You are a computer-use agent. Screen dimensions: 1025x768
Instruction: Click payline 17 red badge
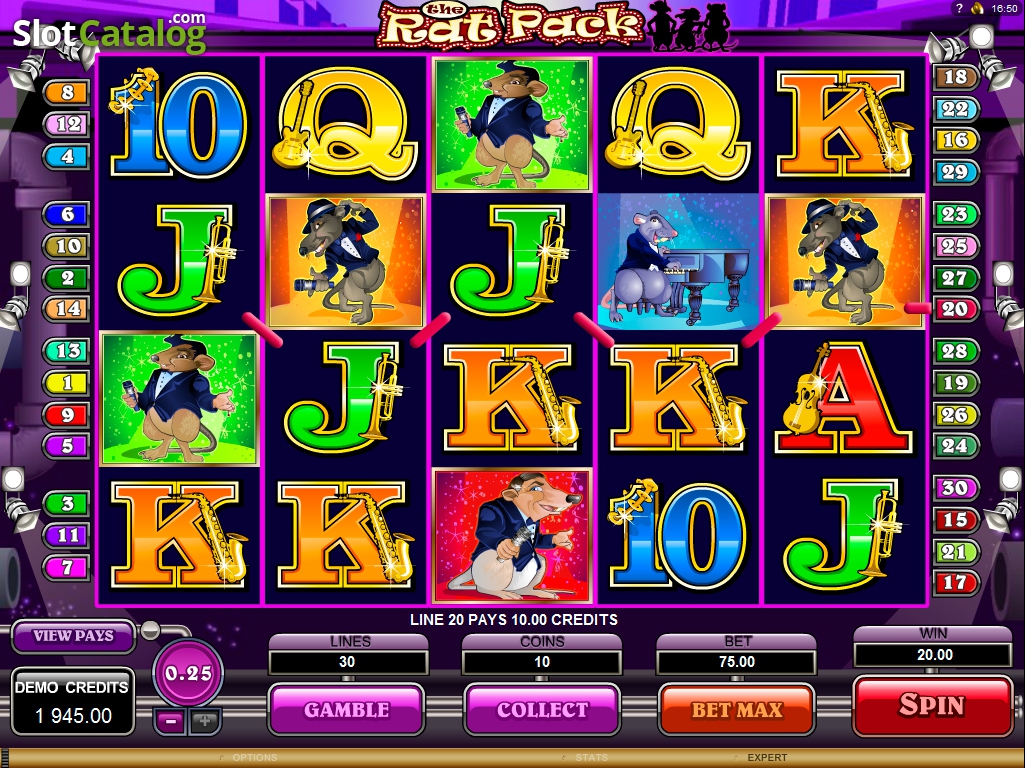tap(955, 582)
